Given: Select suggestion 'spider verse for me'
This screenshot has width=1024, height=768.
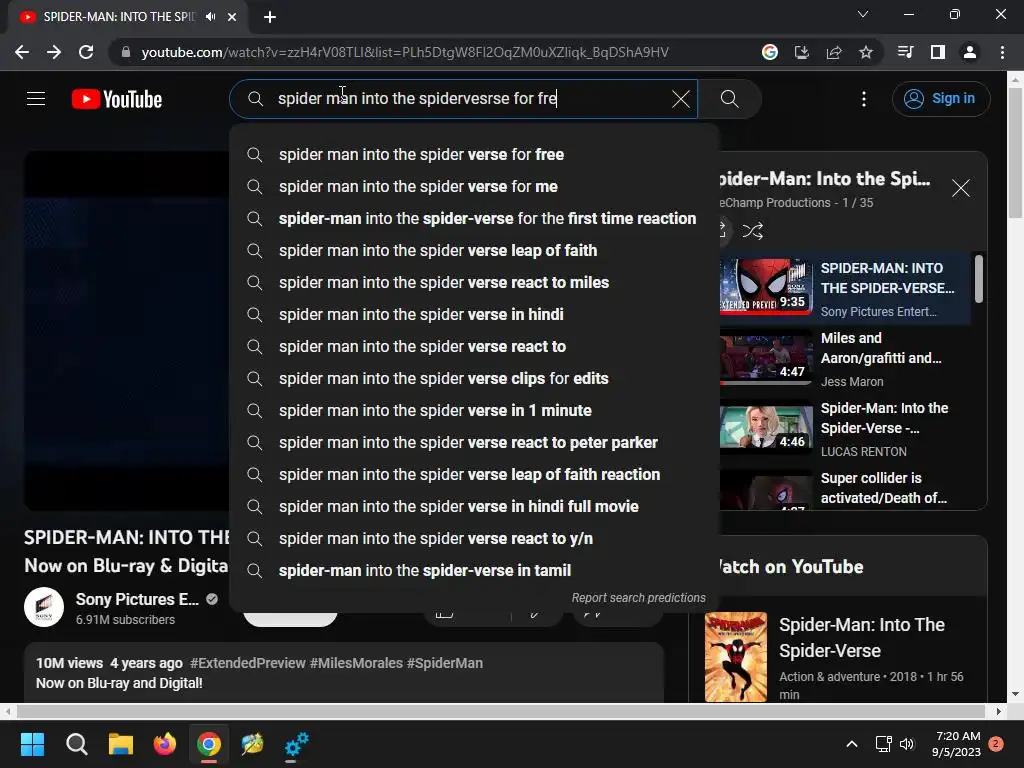Looking at the screenshot, I should (474, 187).
